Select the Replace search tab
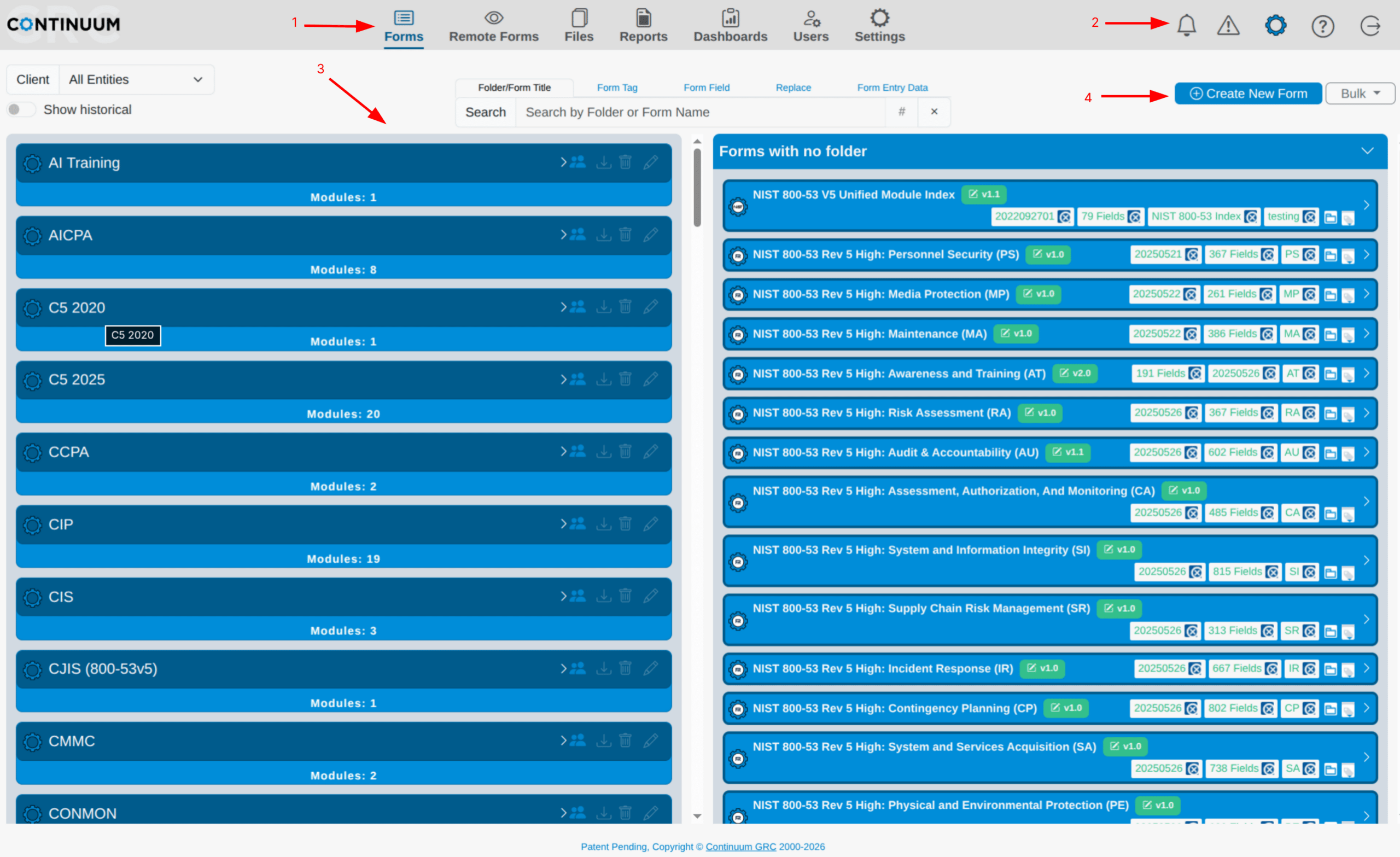Screen dimensions: 1400x857 tap(793, 88)
